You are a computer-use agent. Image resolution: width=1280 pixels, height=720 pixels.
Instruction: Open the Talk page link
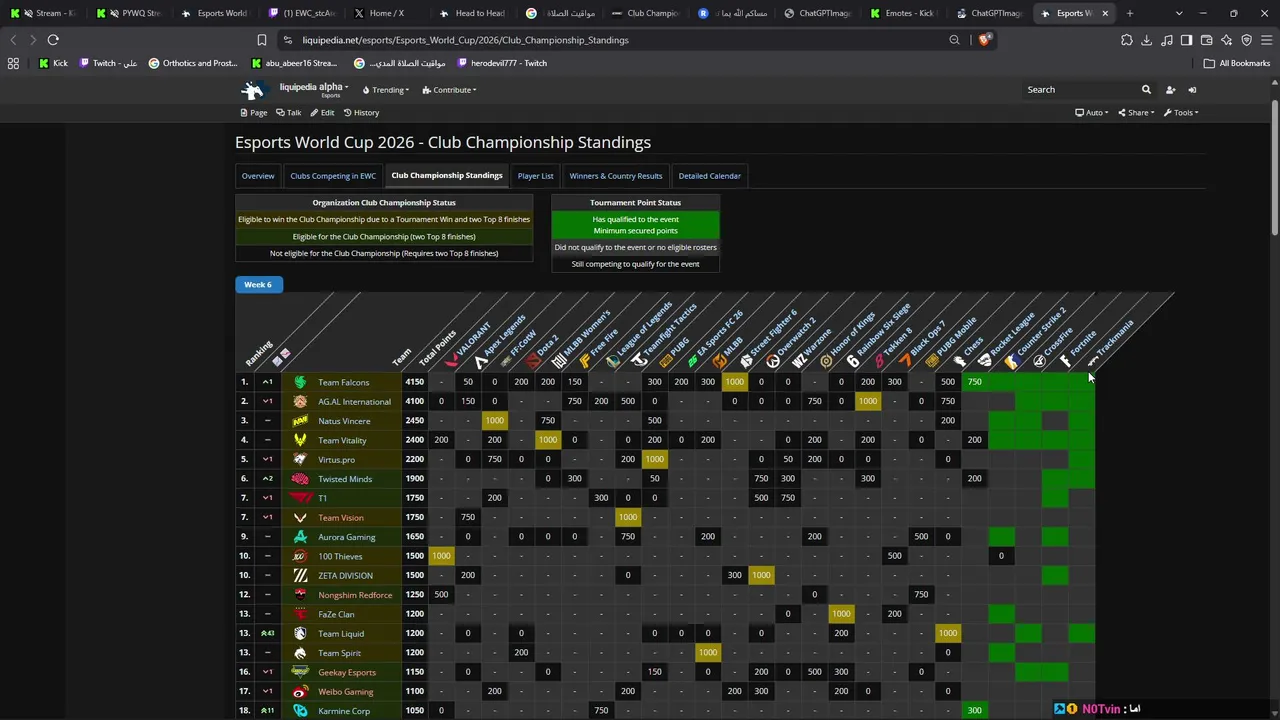pyautogui.click(x=289, y=113)
